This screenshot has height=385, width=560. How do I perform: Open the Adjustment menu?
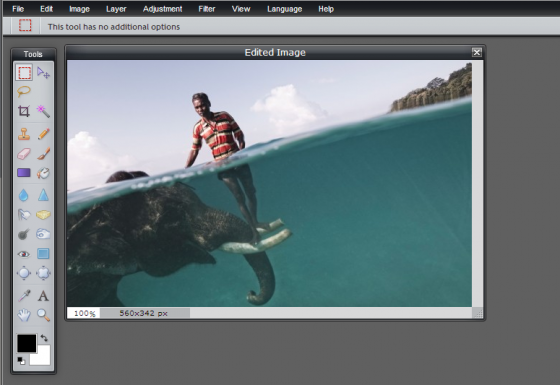[x=162, y=9]
